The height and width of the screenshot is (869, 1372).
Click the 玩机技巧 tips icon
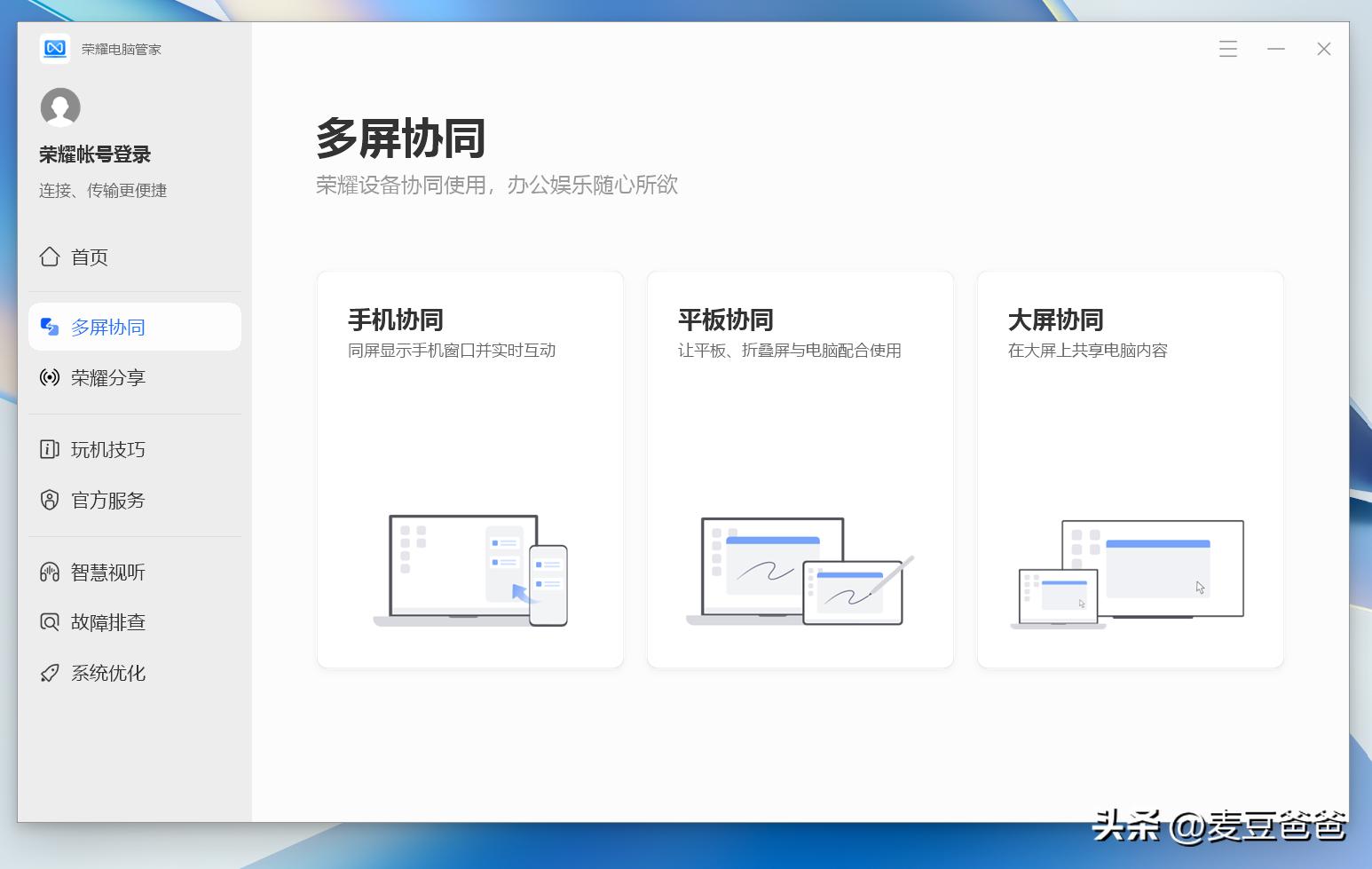pyautogui.click(x=49, y=449)
